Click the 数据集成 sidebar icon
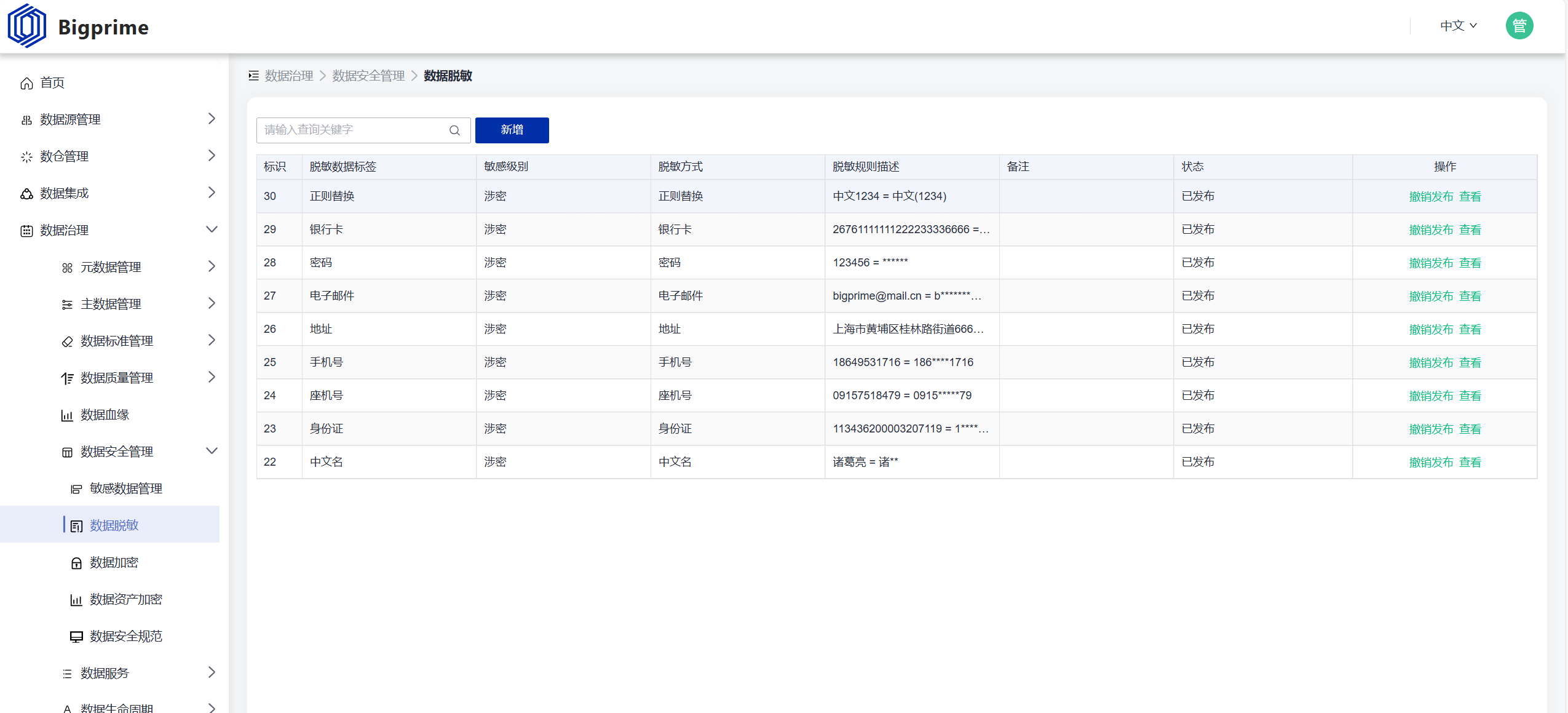The width and height of the screenshot is (1568, 713). pos(26,194)
